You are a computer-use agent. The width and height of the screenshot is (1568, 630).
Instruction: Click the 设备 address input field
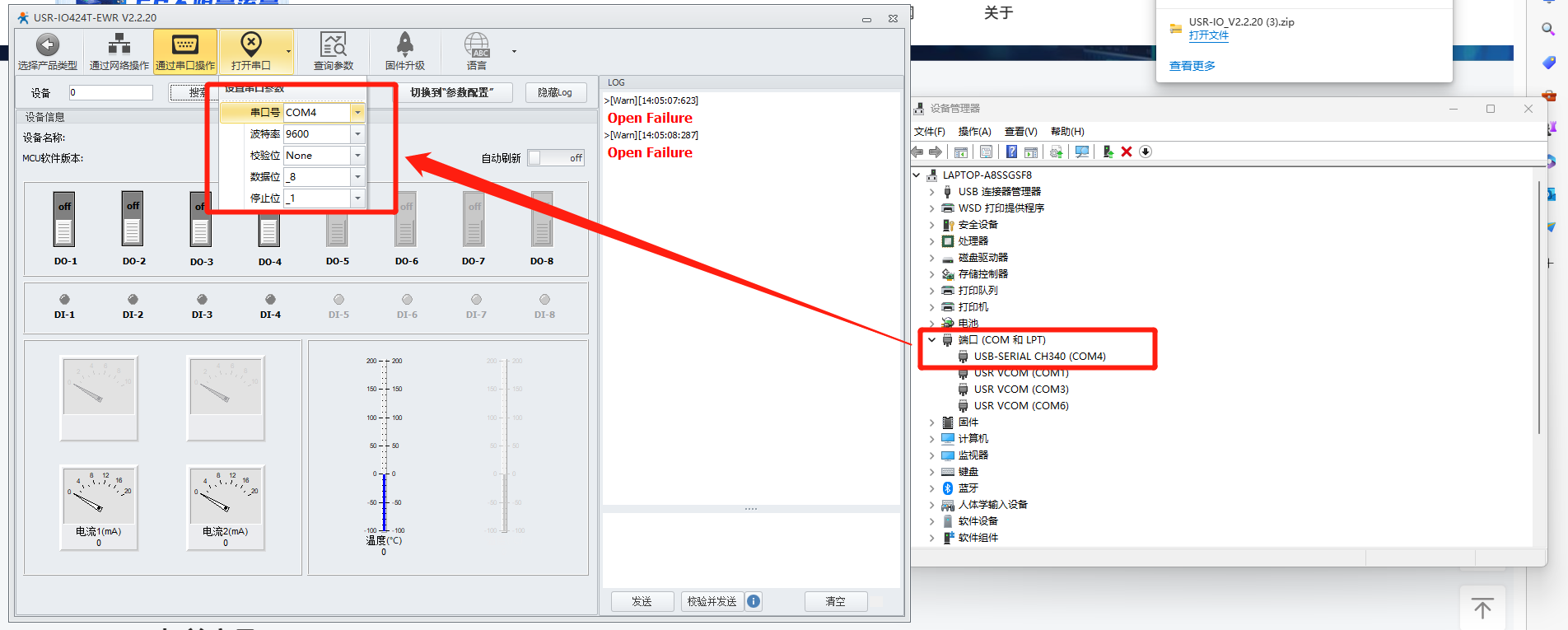pyautogui.click(x=111, y=92)
